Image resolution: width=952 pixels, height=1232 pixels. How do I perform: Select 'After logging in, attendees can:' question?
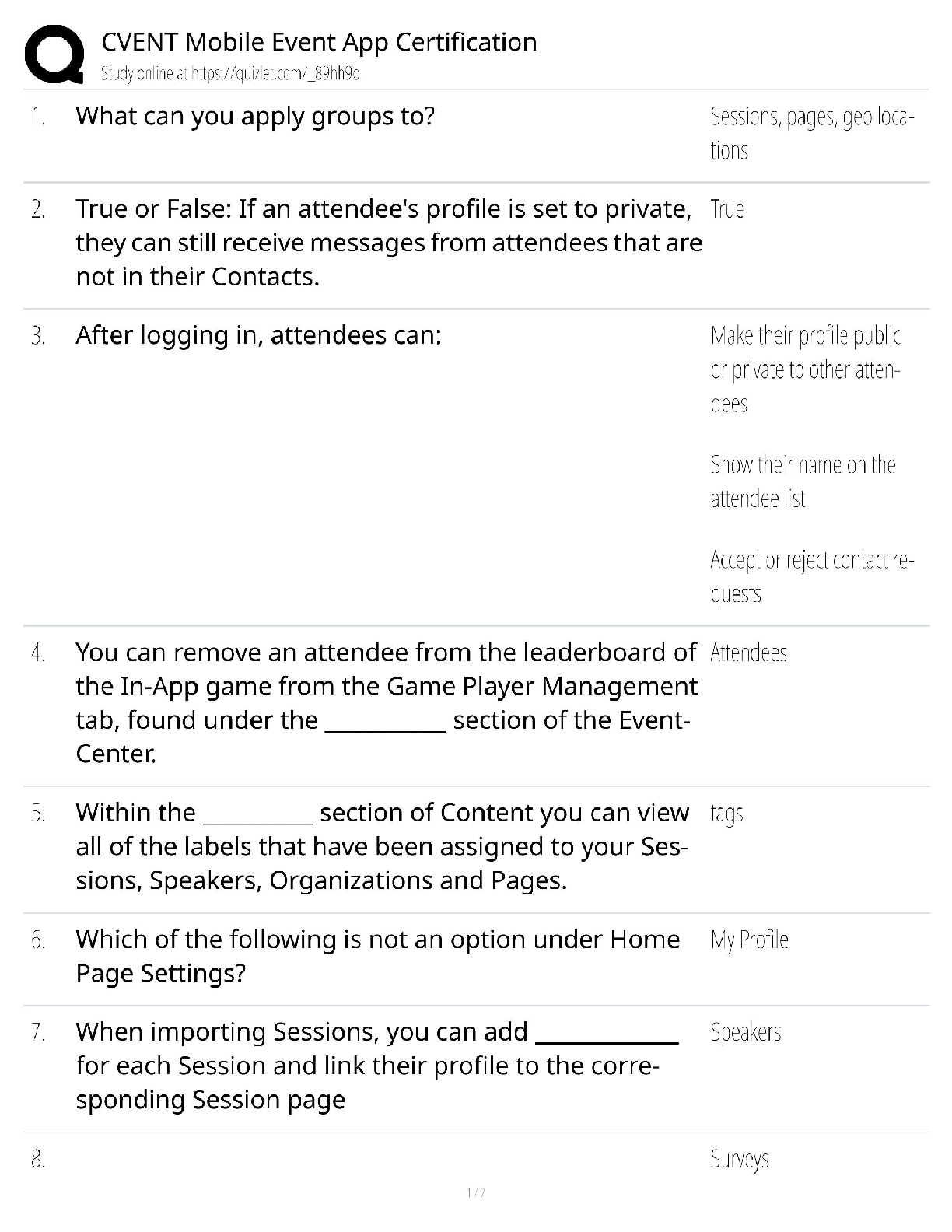click(258, 335)
